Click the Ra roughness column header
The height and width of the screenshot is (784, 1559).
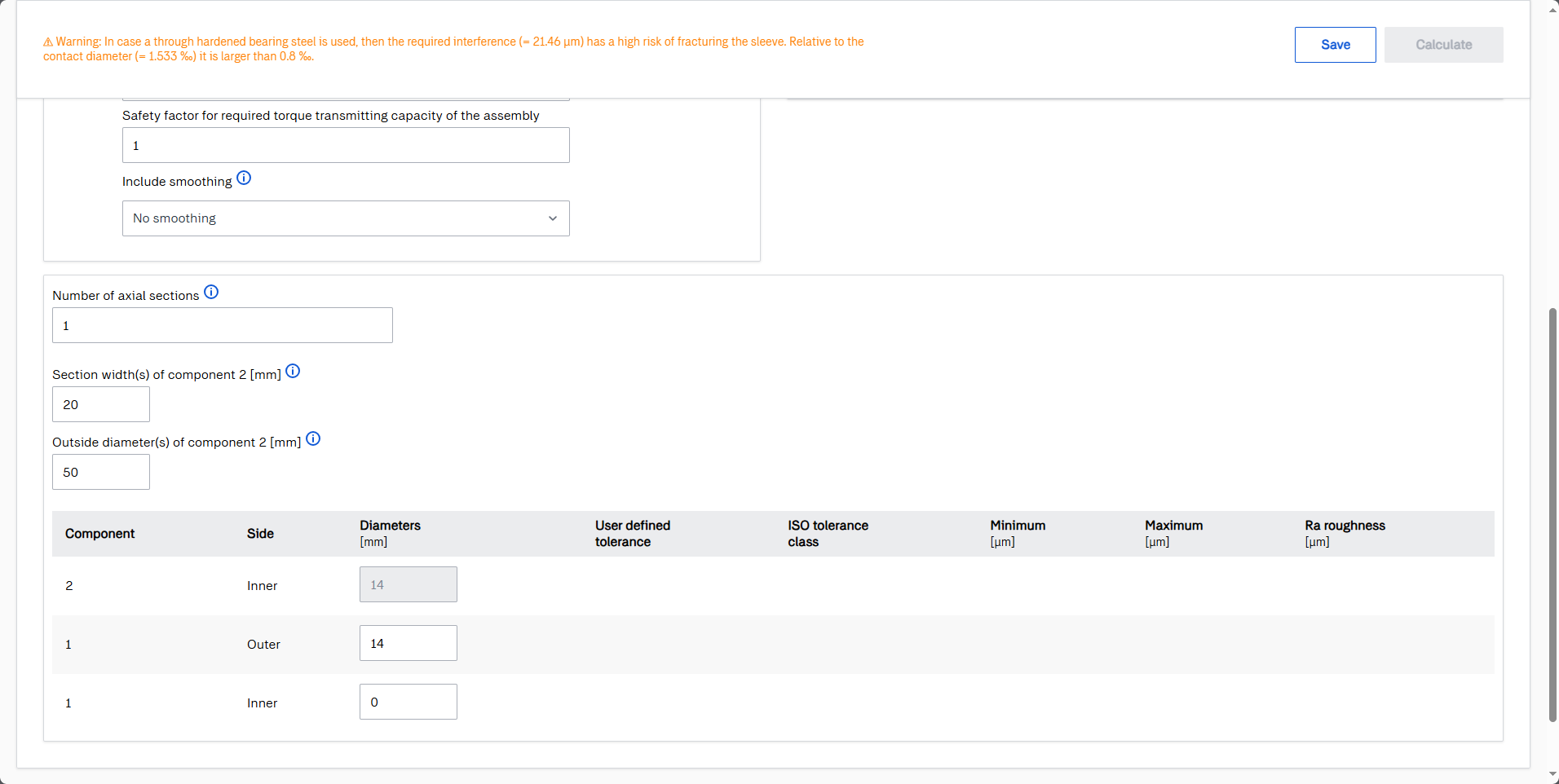1345,534
